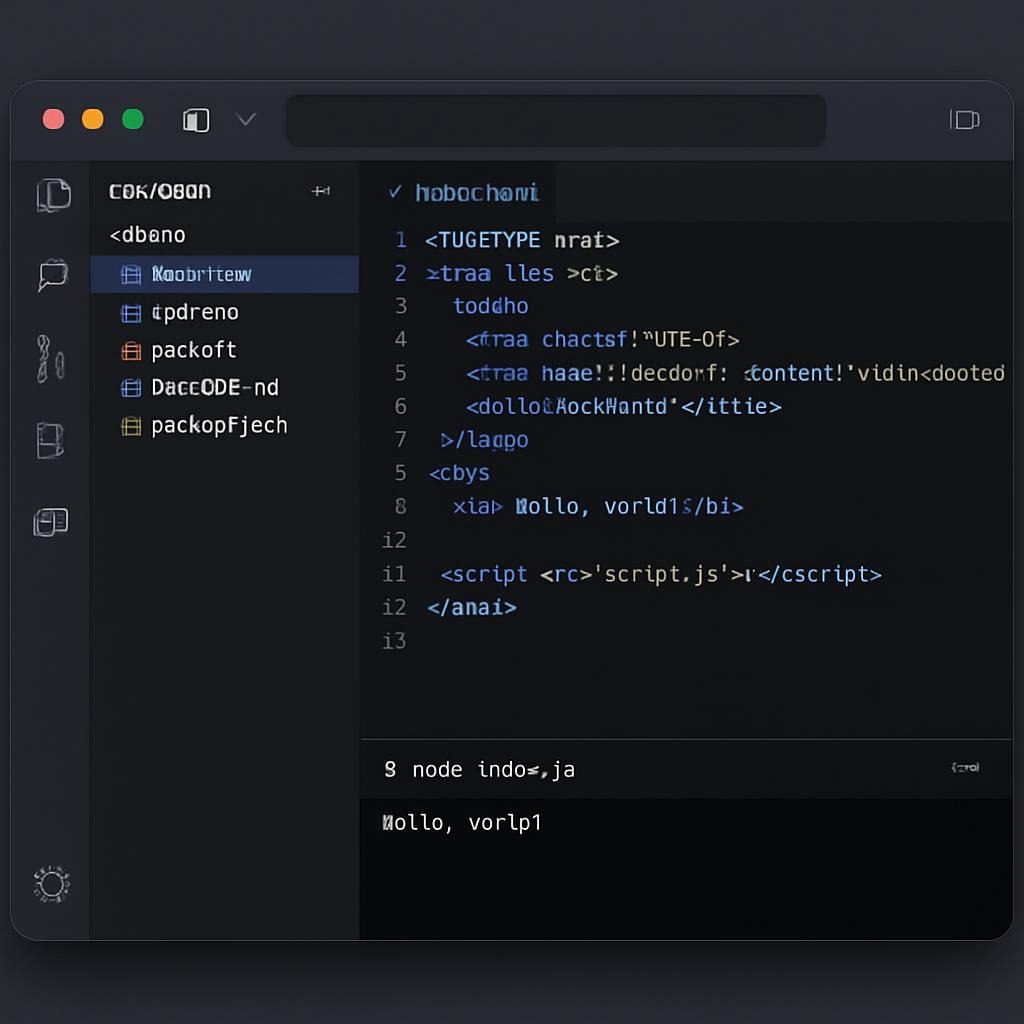This screenshot has width=1024, height=1024.
Task: Click the small icon right of terminal command
Action: click(965, 768)
